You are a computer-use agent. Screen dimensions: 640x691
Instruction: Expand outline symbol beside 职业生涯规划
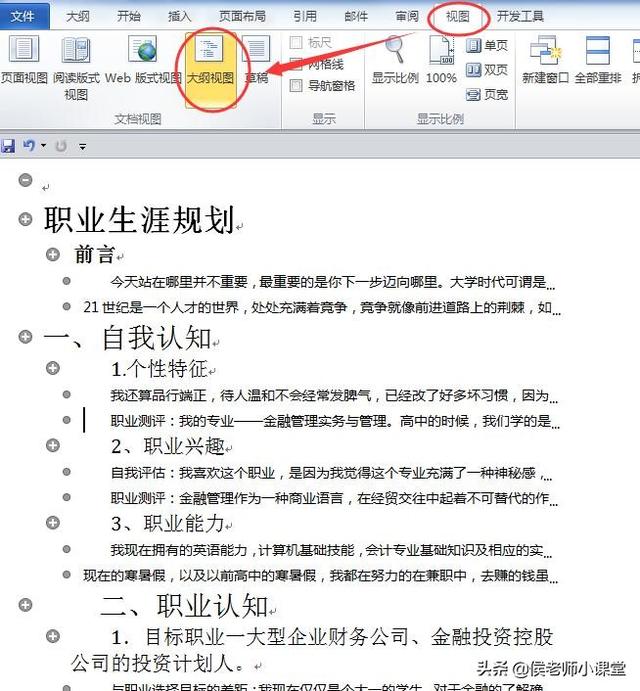26,219
